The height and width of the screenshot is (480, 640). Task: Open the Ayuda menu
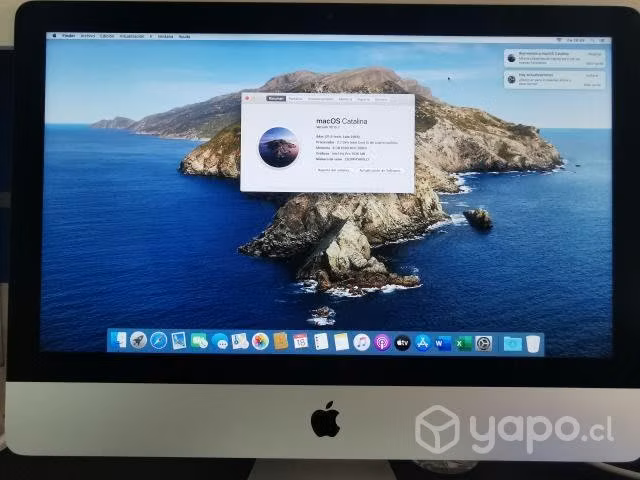pos(184,37)
